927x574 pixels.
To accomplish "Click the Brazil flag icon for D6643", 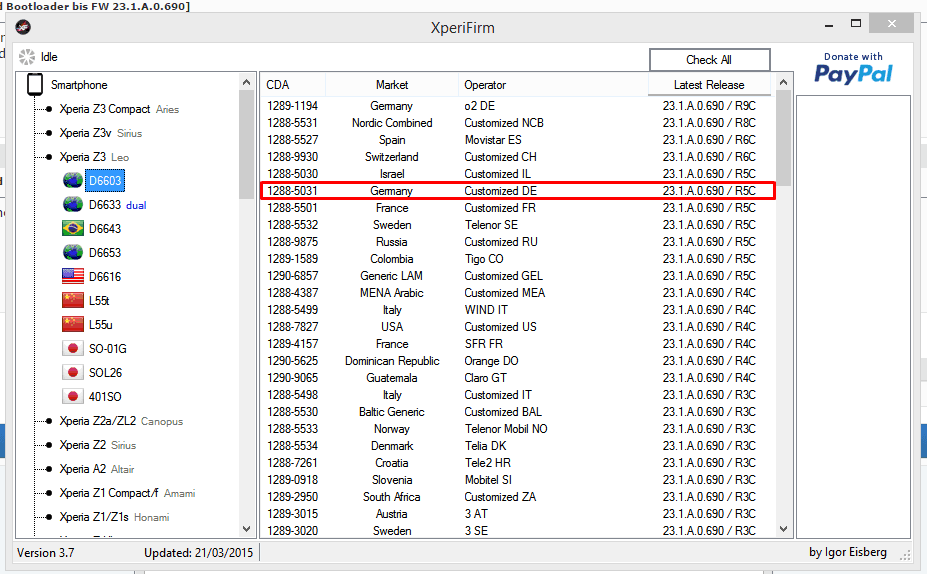I will click(73, 228).
